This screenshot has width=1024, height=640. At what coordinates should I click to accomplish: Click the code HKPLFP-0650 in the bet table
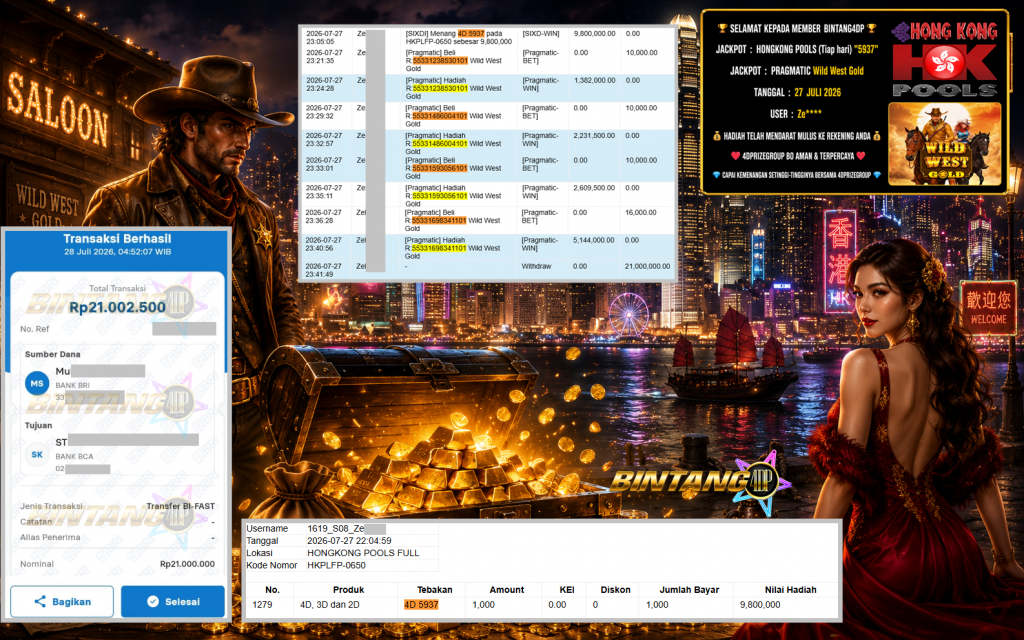[x=336, y=565]
